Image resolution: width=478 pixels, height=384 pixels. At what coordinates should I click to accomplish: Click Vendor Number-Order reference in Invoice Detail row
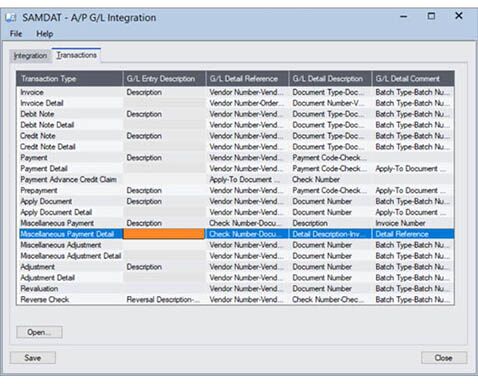(x=247, y=103)
